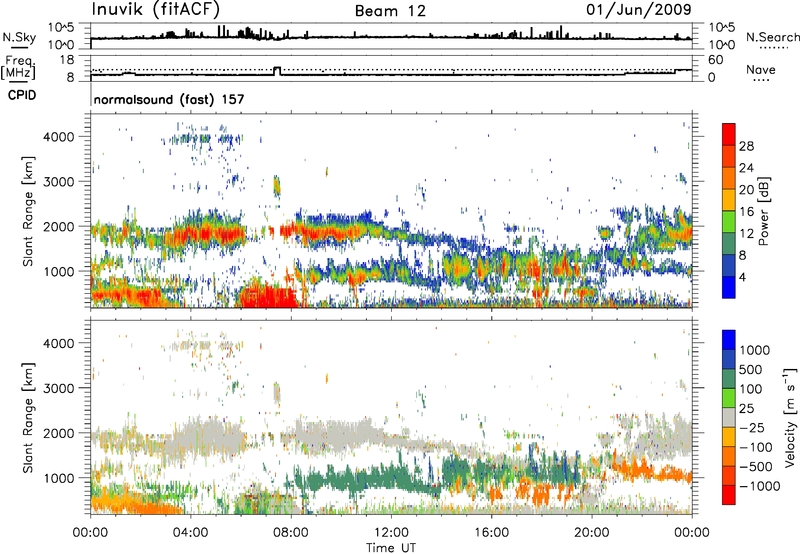Pick the red segment of the Power color bar
Viewport: 800px width, 554px height.
coord(729,134)
